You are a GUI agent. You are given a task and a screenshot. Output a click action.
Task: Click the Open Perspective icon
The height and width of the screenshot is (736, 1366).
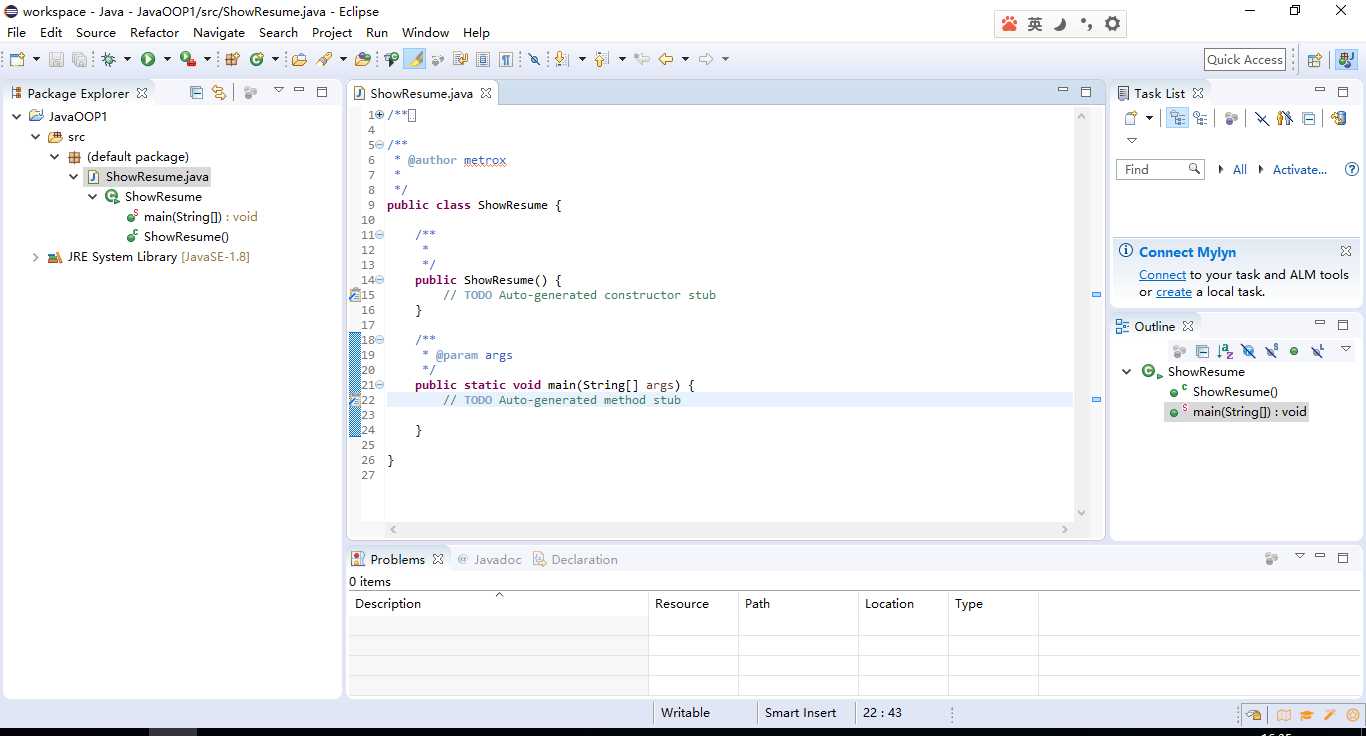pos(1315,60)
